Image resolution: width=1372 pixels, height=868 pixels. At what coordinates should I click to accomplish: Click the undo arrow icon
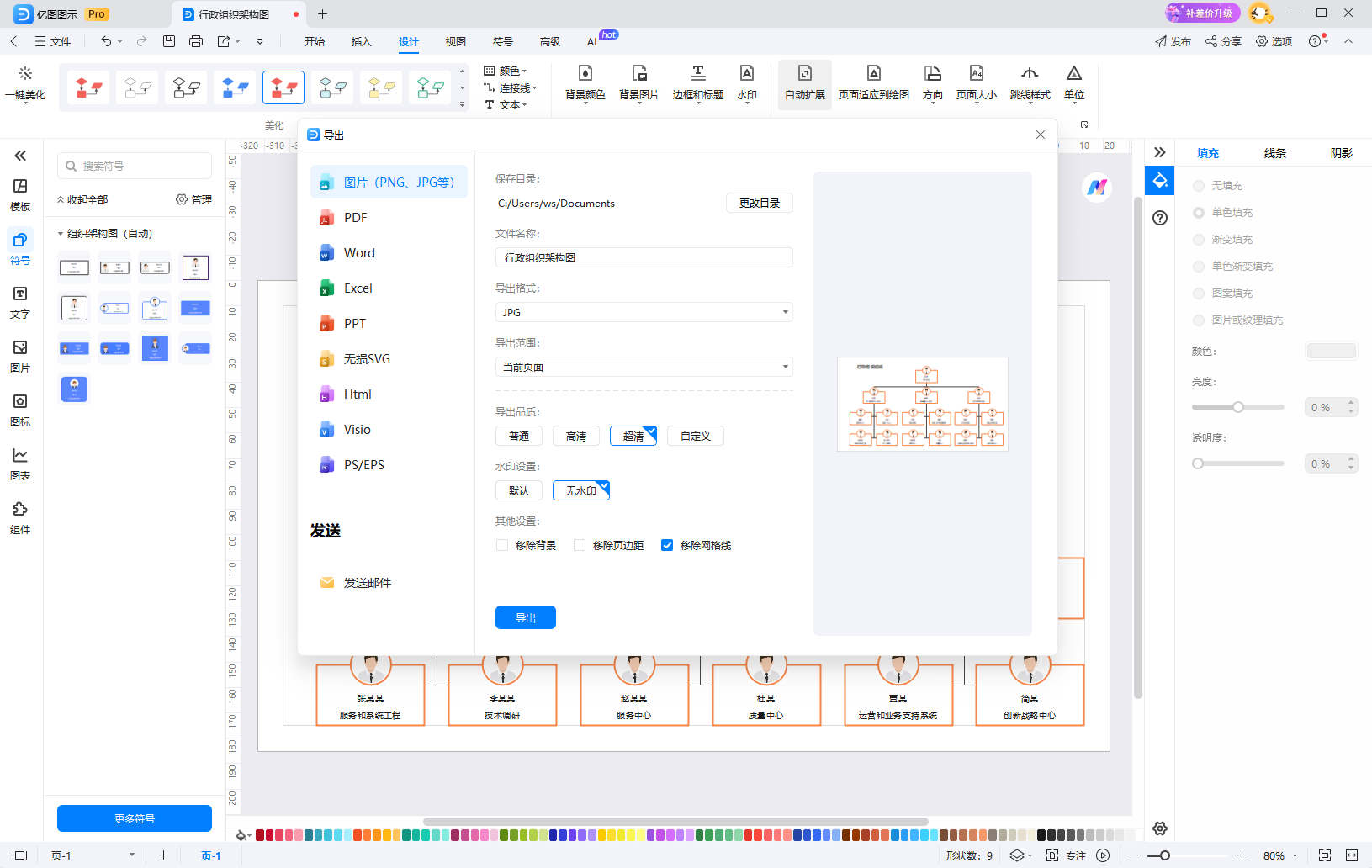(106, 41)
